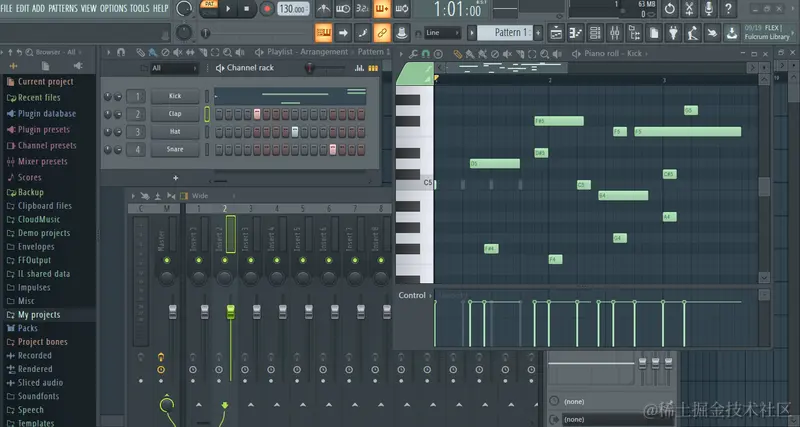Image resolution: width=800 pixels, height=427 pixels.
Task: Open the Tempo tapper icon
Action: point(693,33)
